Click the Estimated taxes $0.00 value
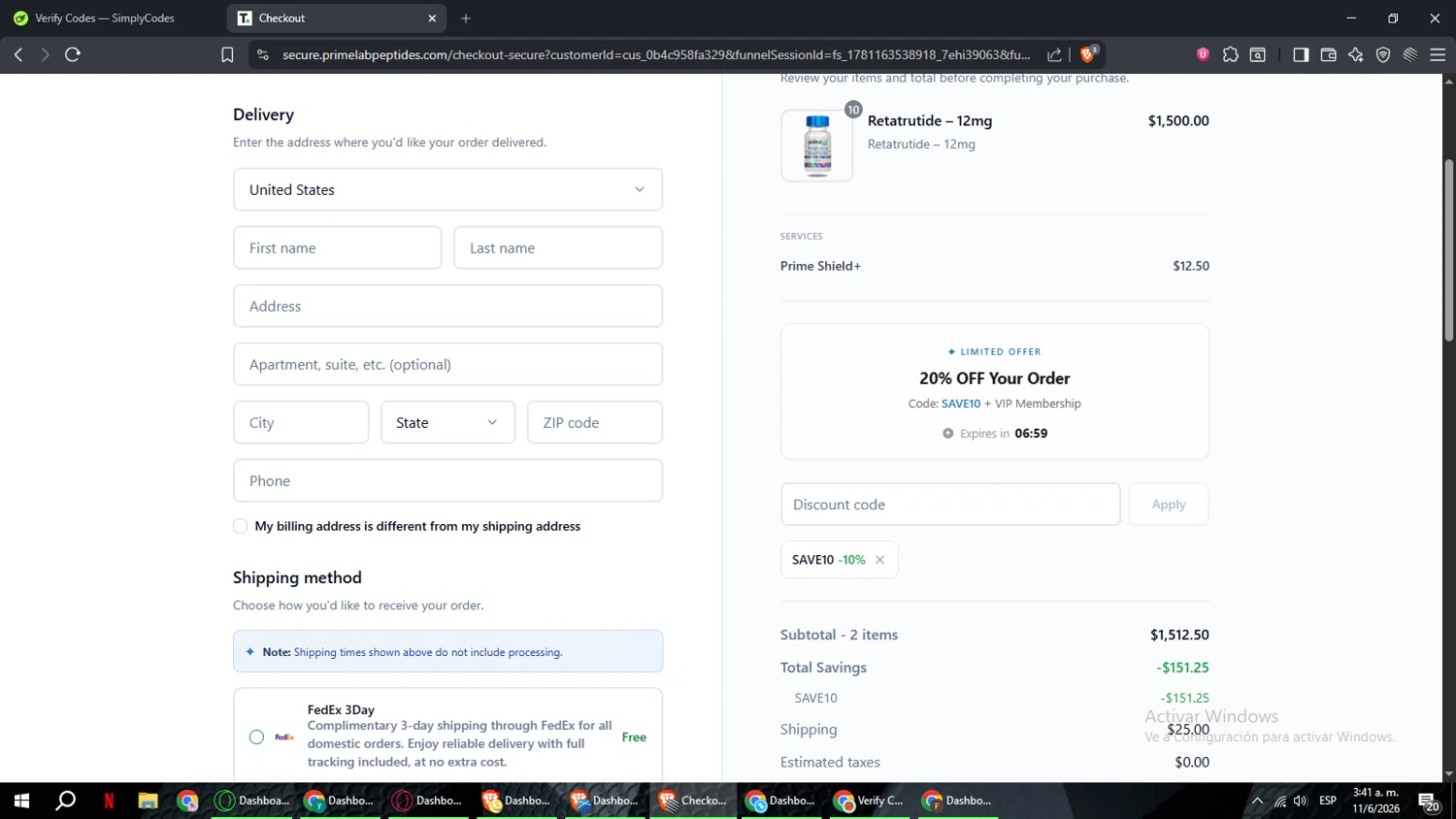The width and height of the screenshot is (1456, 819). point(1192,763)
